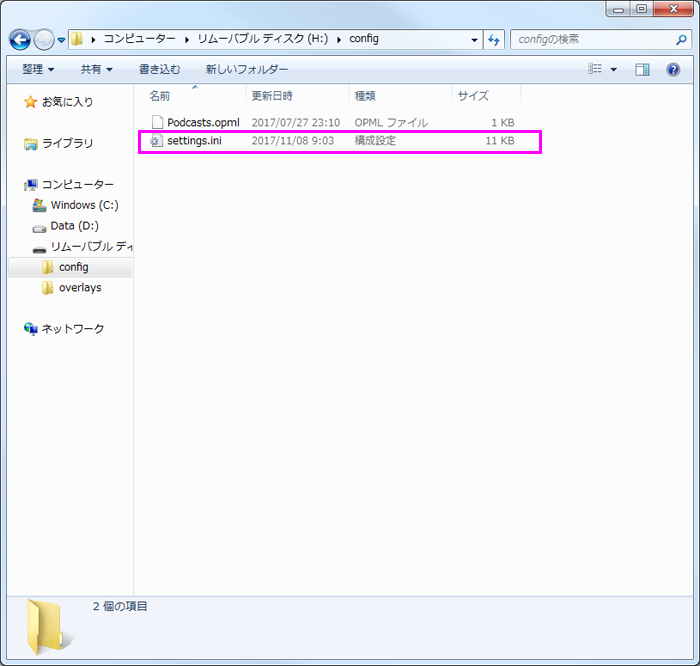This screenshot has height=666, width=700.
Task: Select リムーバブル ディスク in navigation pane
Action: click(x=91, y=246)
